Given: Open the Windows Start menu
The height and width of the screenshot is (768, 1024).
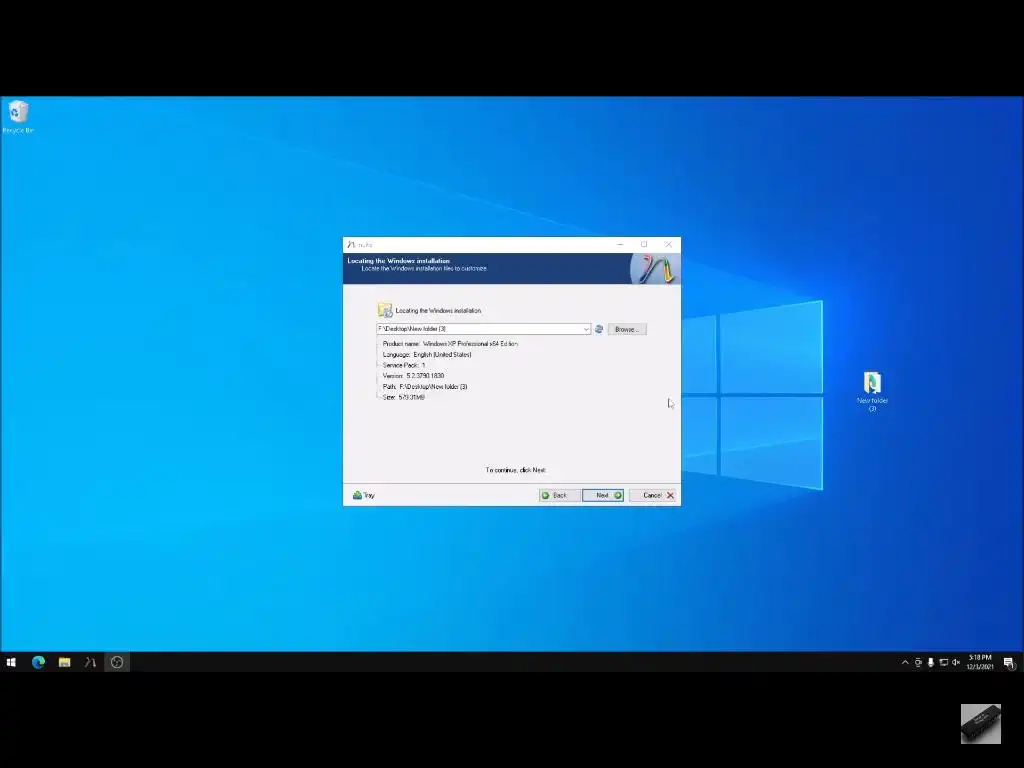Looking at the screenshot, I should pyautogui.click(x=11, y=662).
